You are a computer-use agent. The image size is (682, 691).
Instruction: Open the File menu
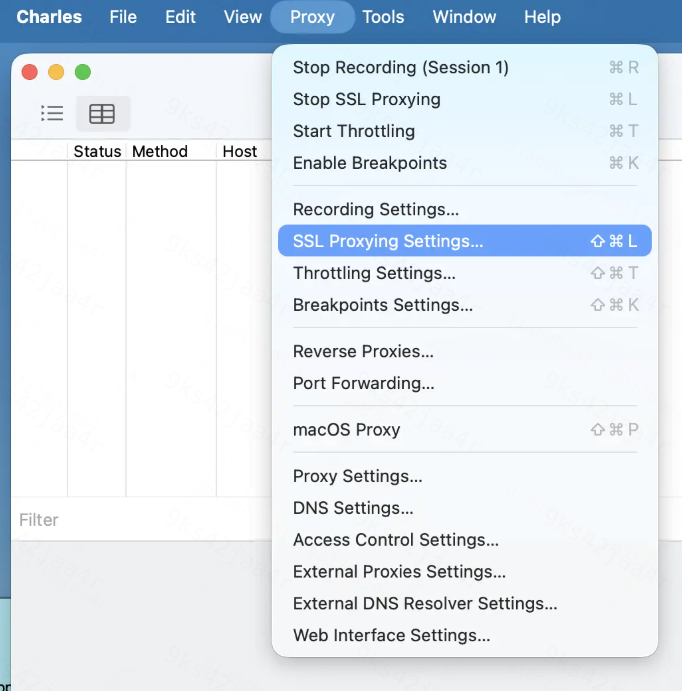pos(123,17)
